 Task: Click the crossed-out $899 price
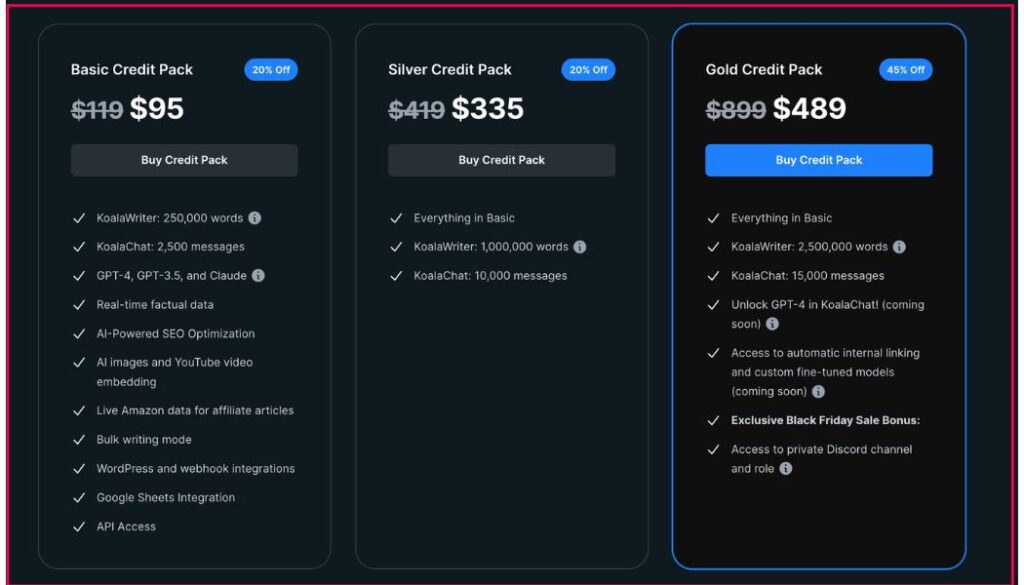(x=736, y=110)
